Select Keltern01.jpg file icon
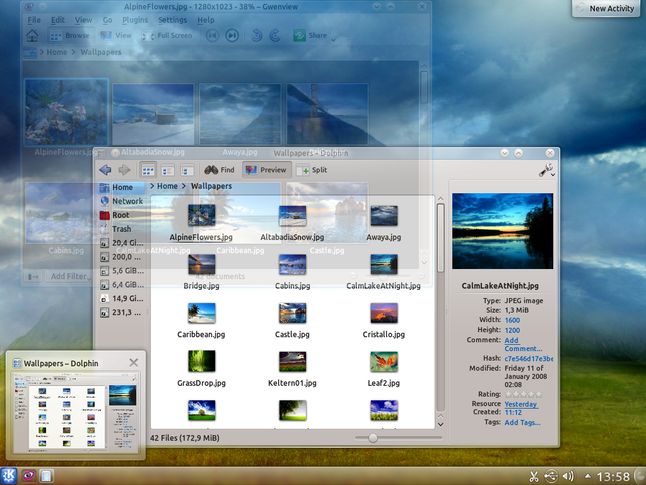The width and height of the screenshot is (646, 485). [x=292, y=361]
